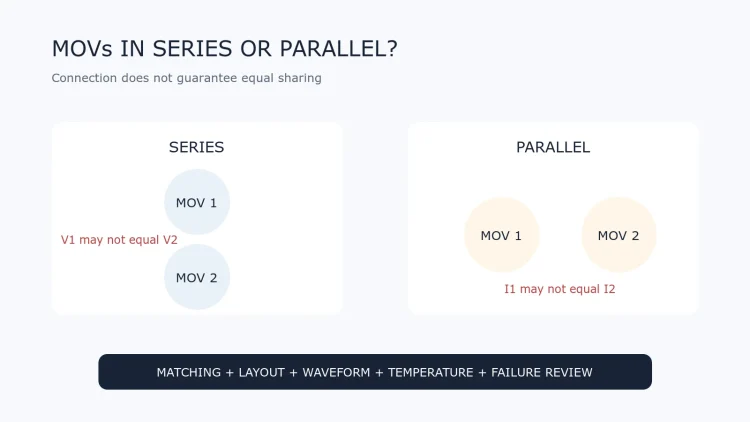Select the orange MOV 1 circle under PARALLEL
Image resolution: width=750 pixels, height=422 pixels.
[501, 234]
